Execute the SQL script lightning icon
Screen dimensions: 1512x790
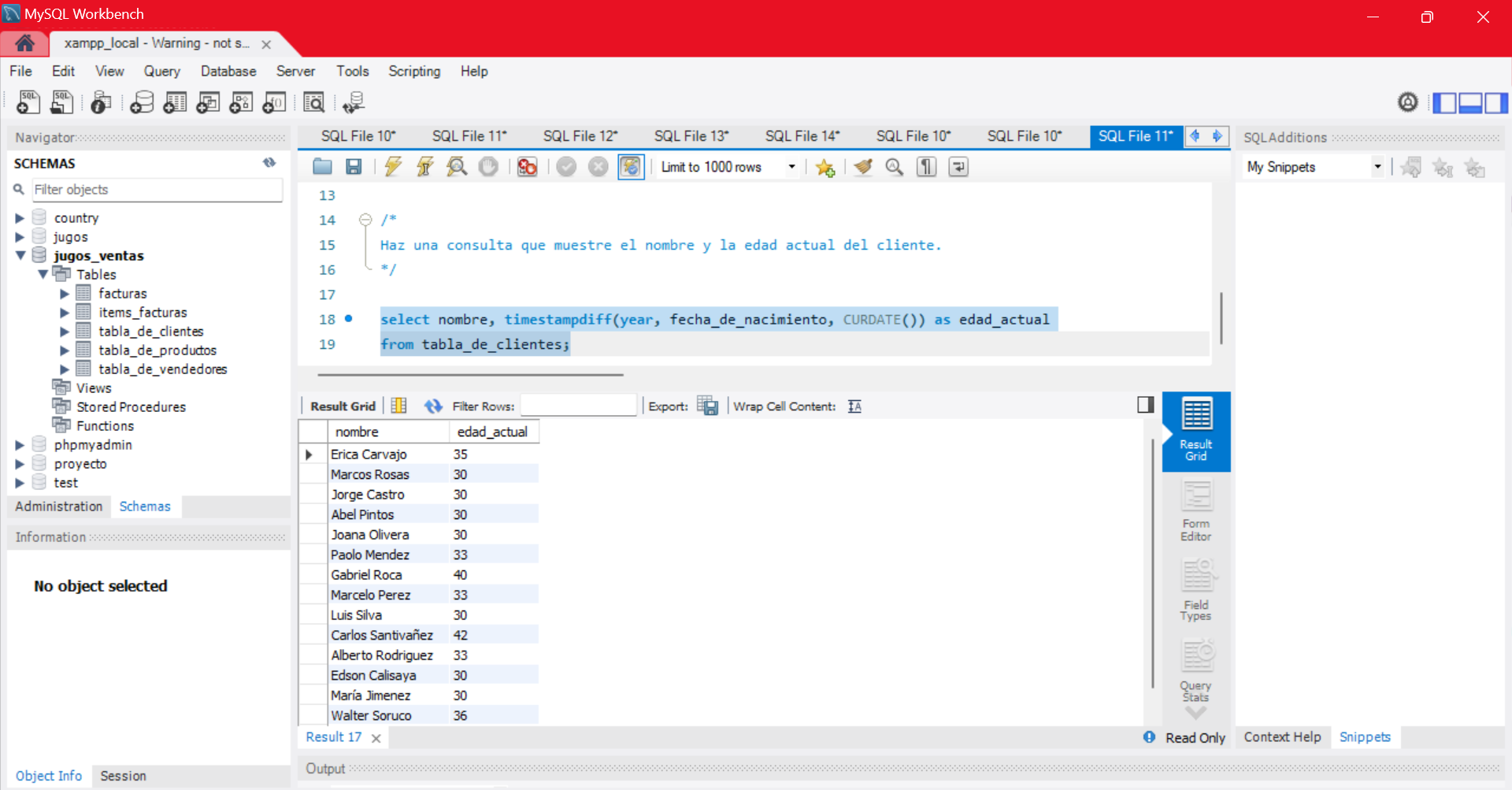[x=393, y=166]
